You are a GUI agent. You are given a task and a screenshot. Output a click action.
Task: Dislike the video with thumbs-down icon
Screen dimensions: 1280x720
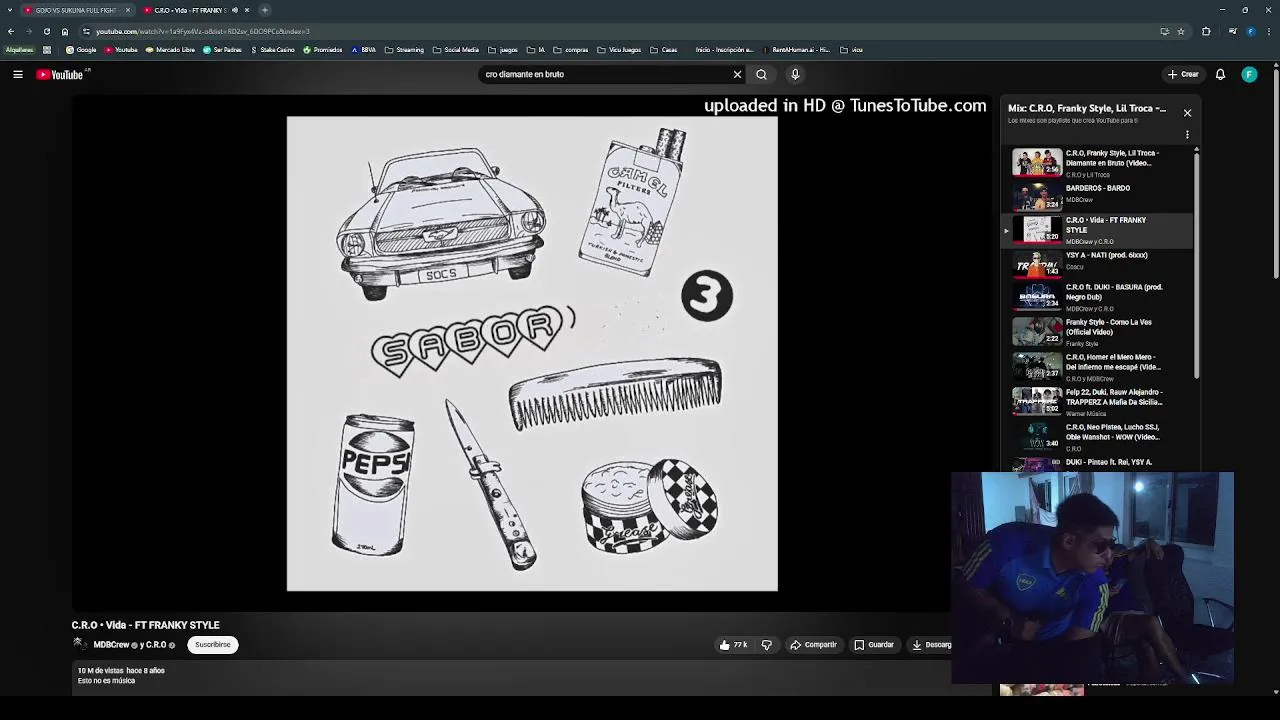click(x=767, y=645)
